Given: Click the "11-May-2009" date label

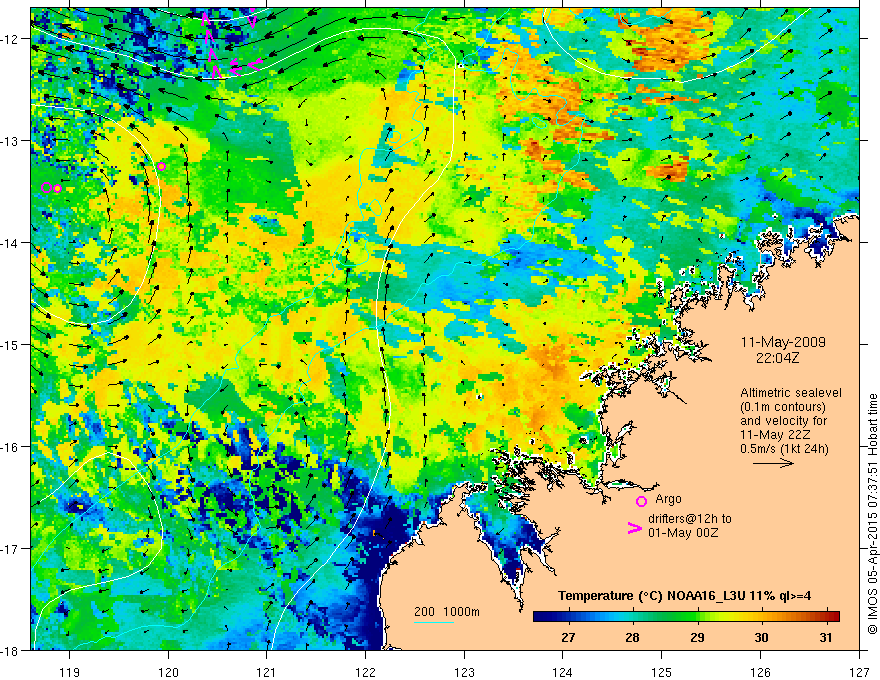Looking at the screenshot, I should coord(783,342).
